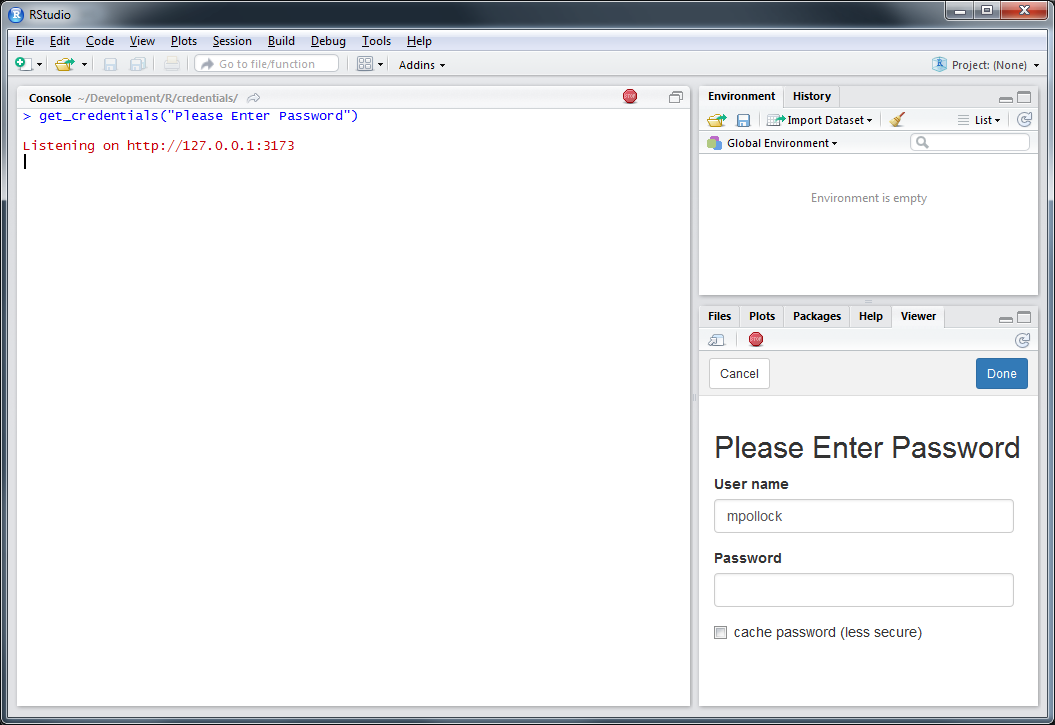Click the Cancel button
The height and width of the screenshot is (725, 1055).
click(x=739, y=374)
